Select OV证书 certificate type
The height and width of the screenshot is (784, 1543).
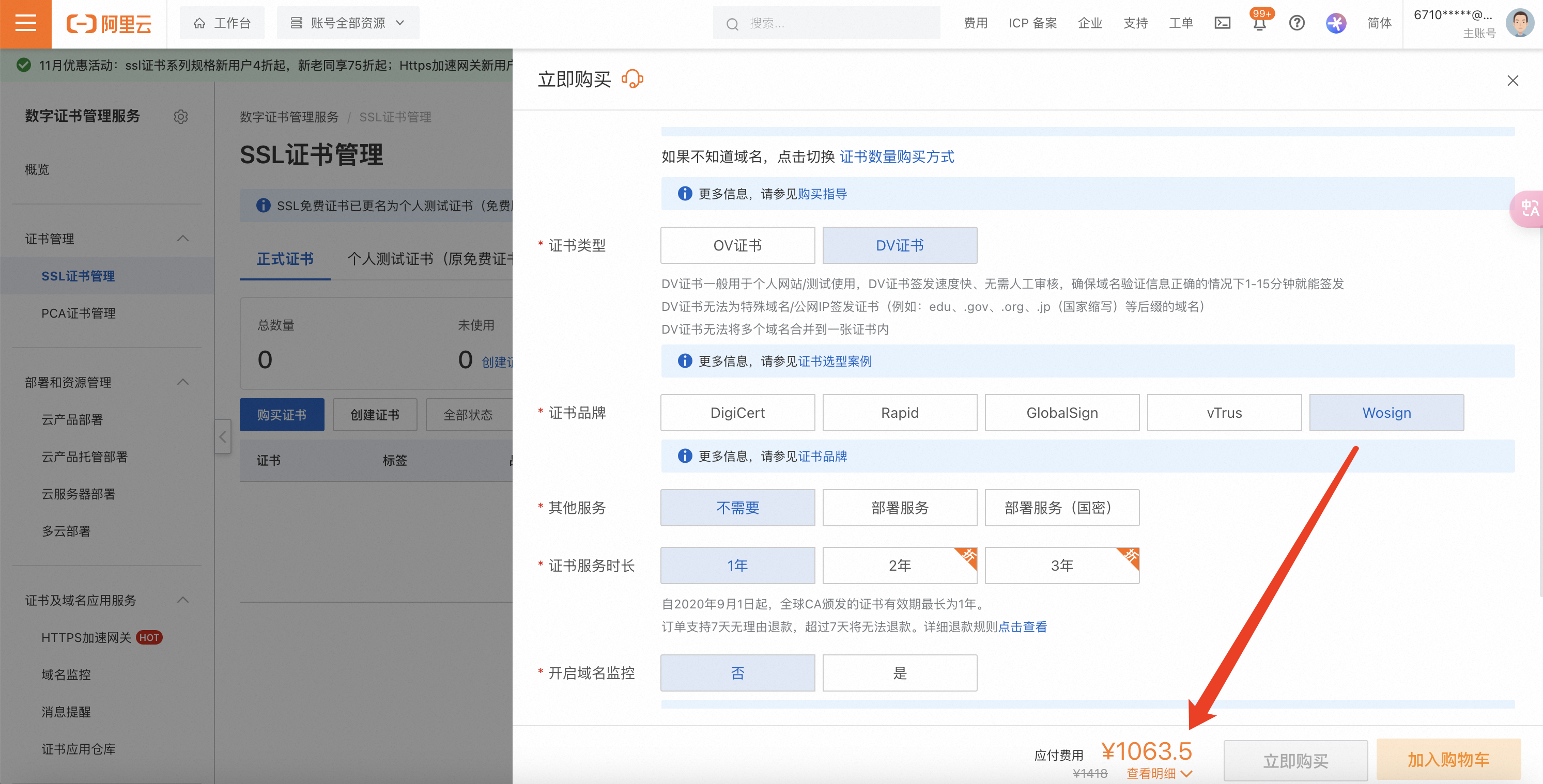pos(737,245)
